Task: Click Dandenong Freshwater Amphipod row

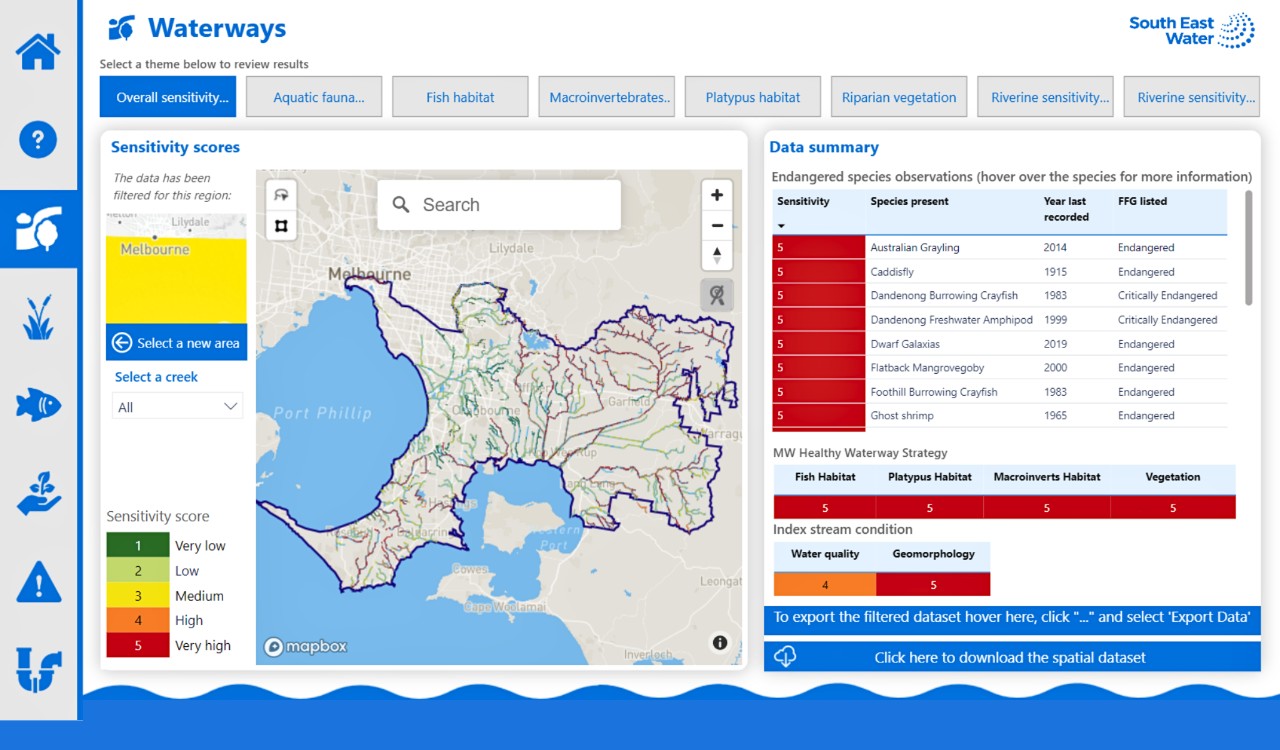Action: tap(999, 320)
